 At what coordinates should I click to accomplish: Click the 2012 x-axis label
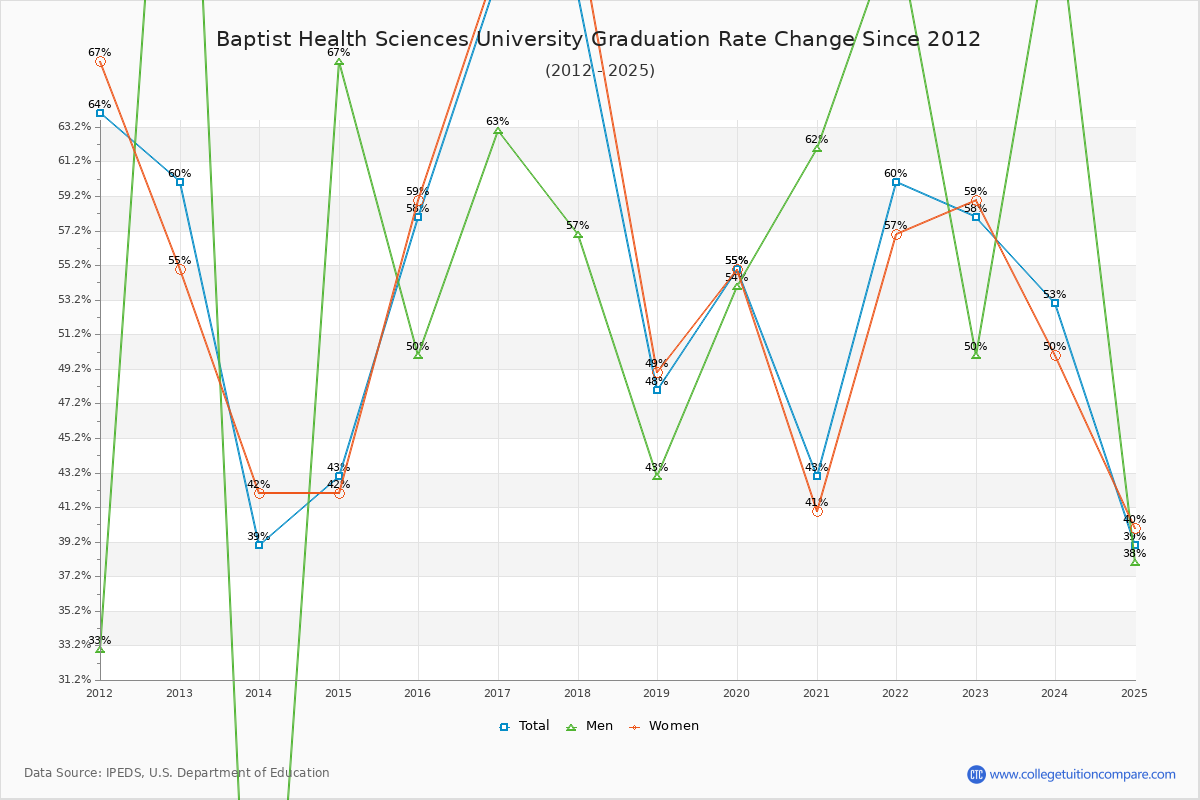click(x=100, y=692)
